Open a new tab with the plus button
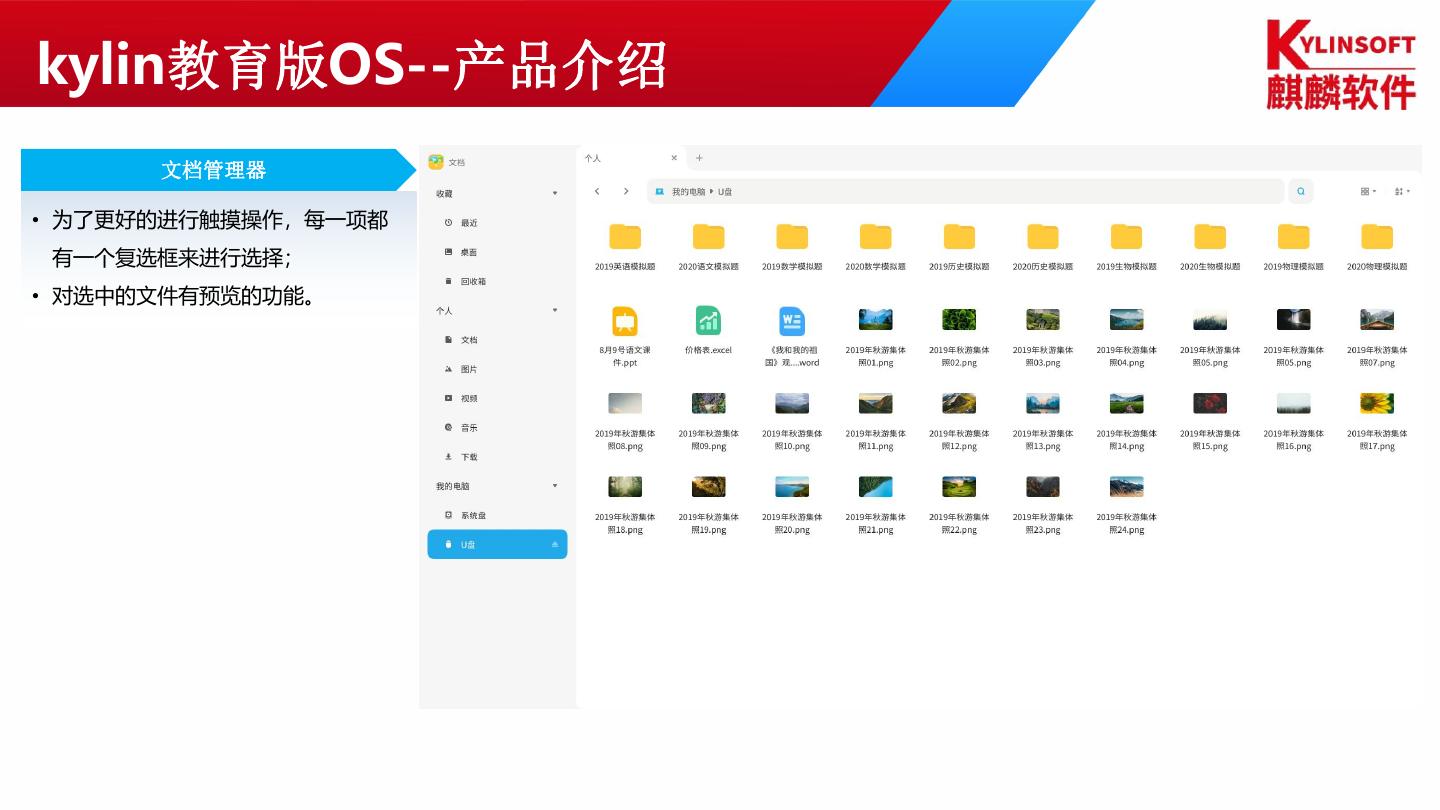Screen dimensions: 1440x810 pyautogui.click(x=699, y=158)
